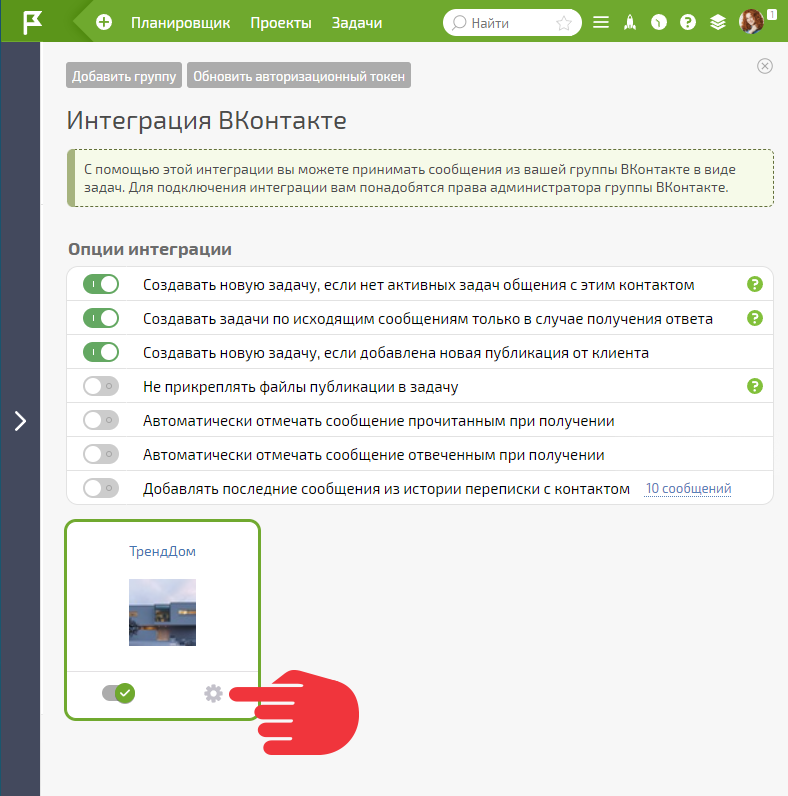The height and width of the screenshot is (796, 788).
Task: Click the Добавить группу button
Action: tap(124, 76)
